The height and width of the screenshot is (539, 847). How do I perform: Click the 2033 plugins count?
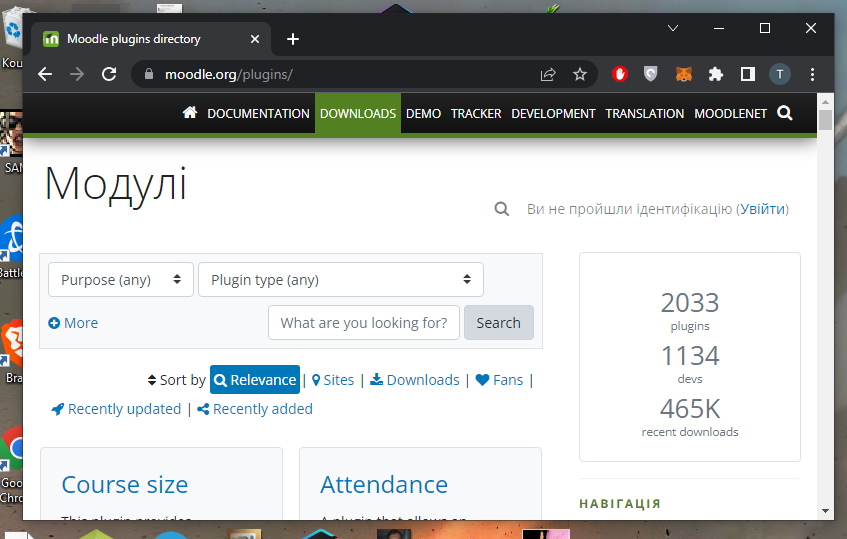(x=690, y=303)
